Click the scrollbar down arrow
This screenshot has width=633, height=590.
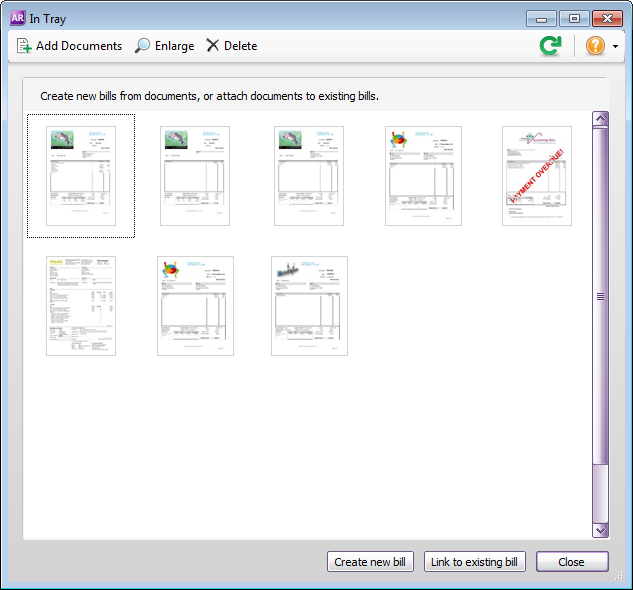(x=600, y=531)
